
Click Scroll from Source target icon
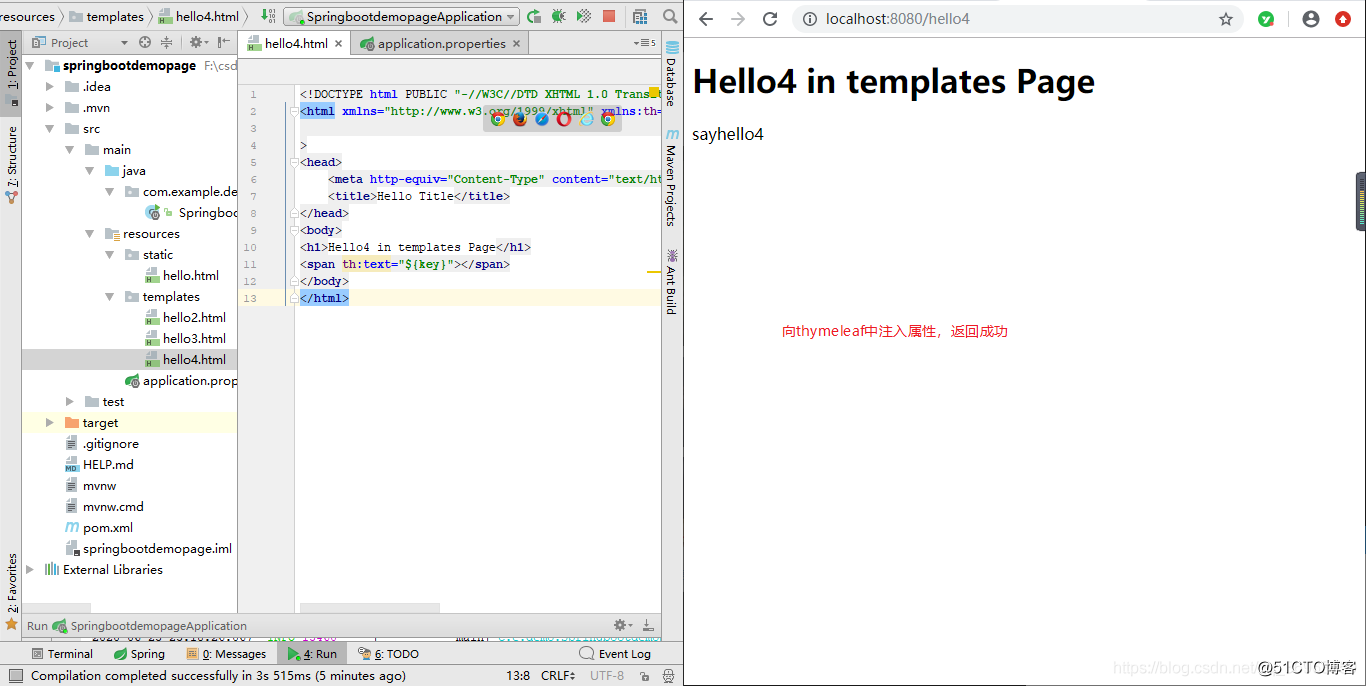pos(145,43)
